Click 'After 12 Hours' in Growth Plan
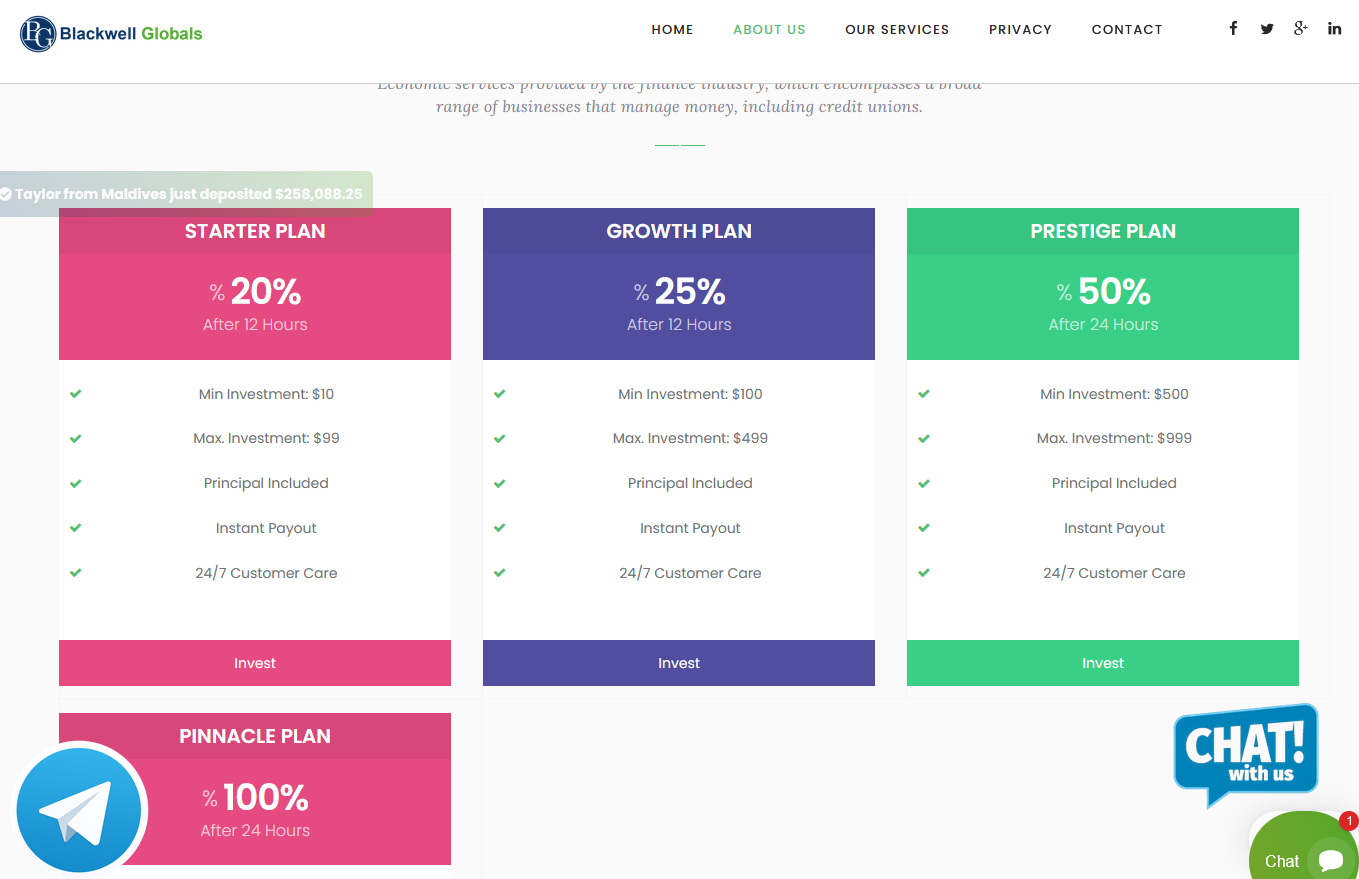The height and width of the screenshot is (879, 1359). coord(679,324)
